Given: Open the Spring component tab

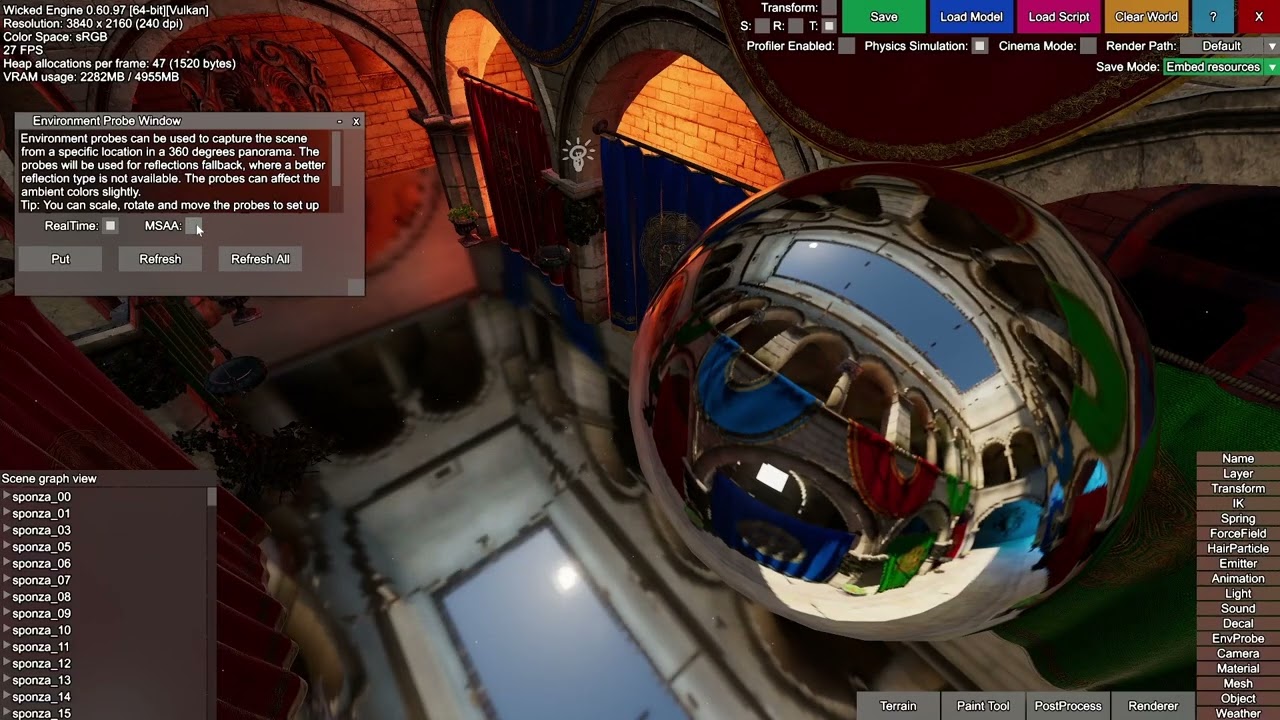Looking at the screenshot, I should [1238, 519].
